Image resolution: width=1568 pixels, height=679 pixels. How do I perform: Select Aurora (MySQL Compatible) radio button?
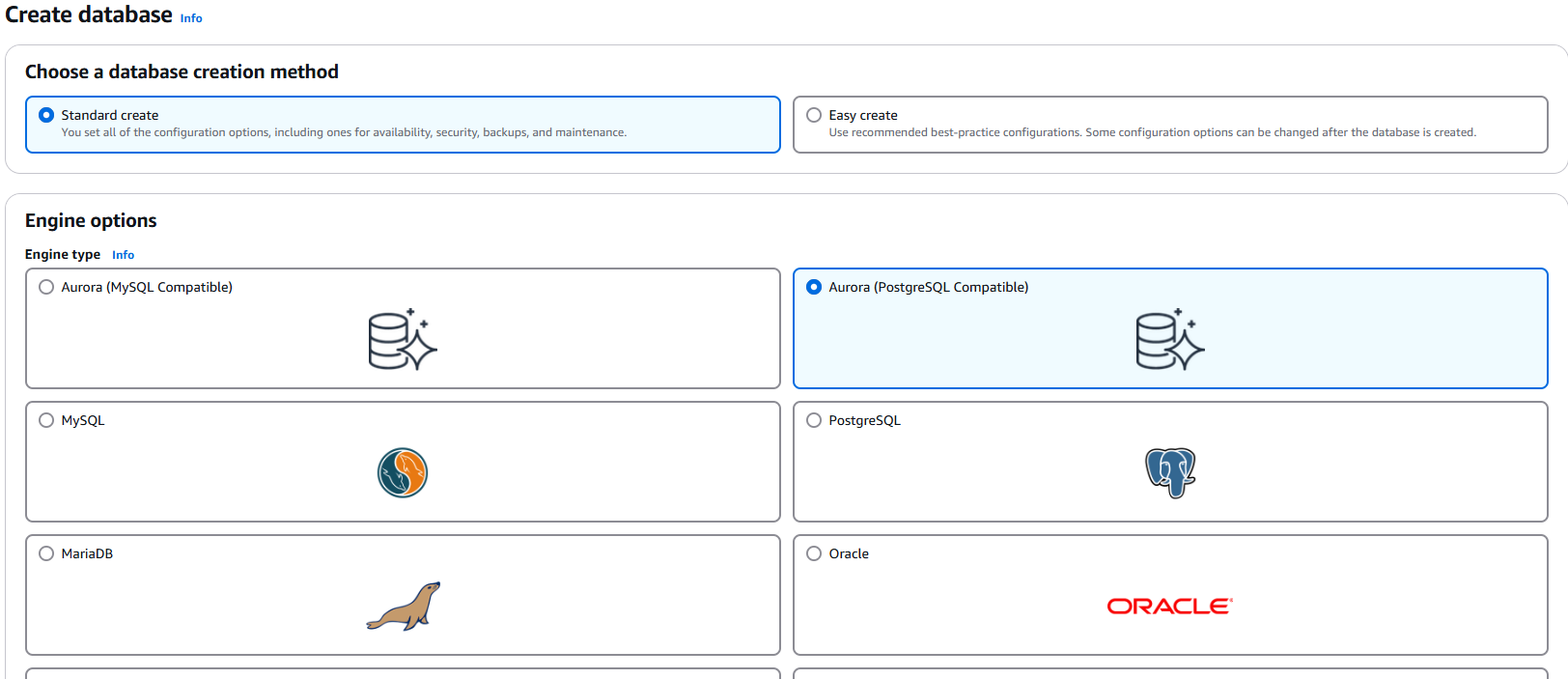46,287
